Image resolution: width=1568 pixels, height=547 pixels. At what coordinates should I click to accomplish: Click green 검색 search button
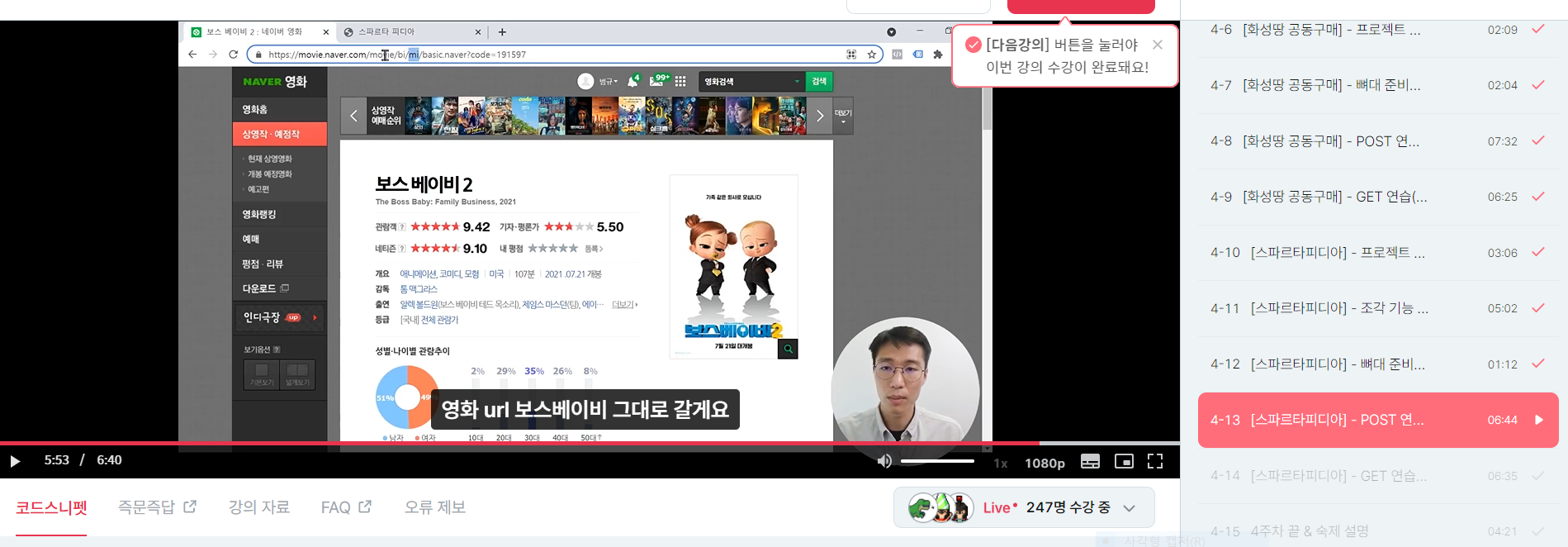pyautogui.click(x=819, y=81)
